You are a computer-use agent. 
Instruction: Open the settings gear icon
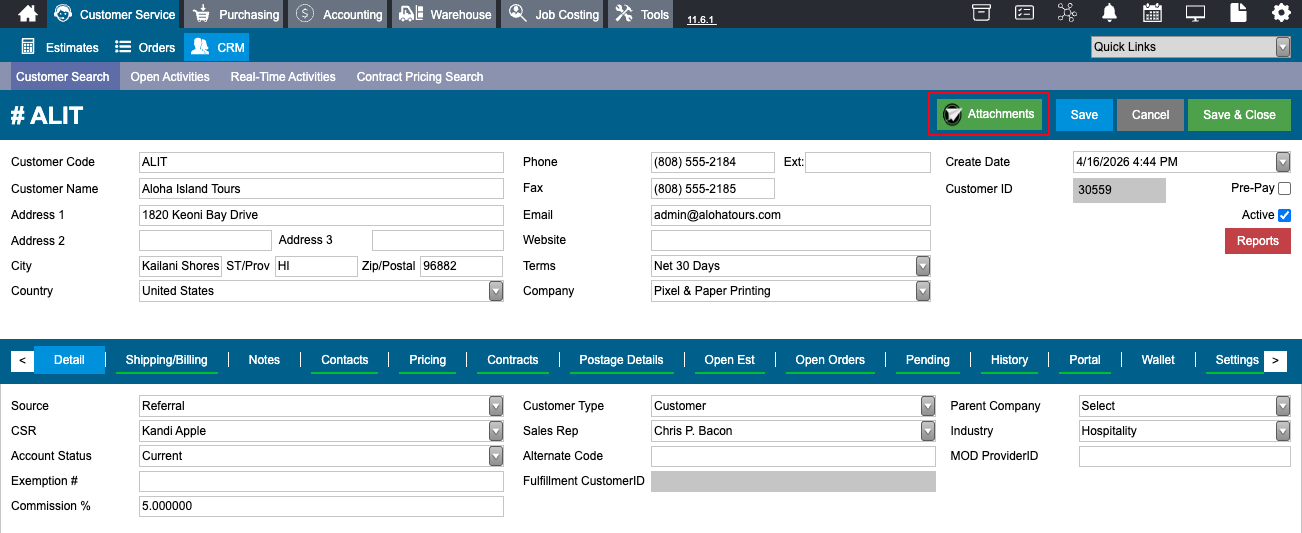click(1281, 13)
